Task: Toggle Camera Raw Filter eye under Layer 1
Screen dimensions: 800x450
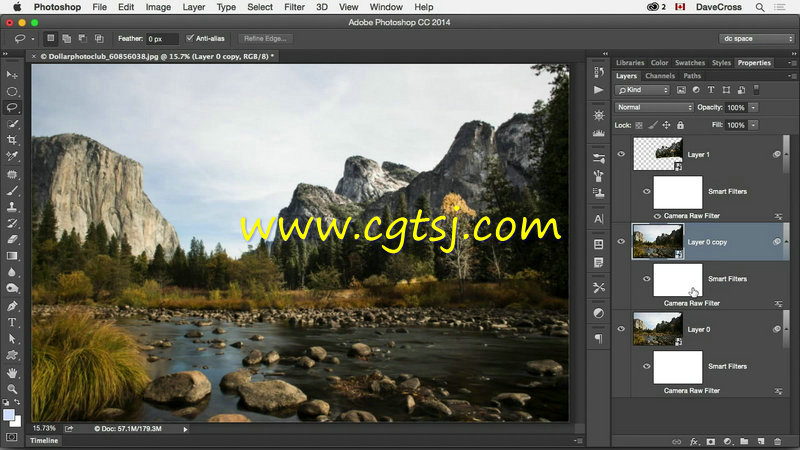Action: [657, 216]
